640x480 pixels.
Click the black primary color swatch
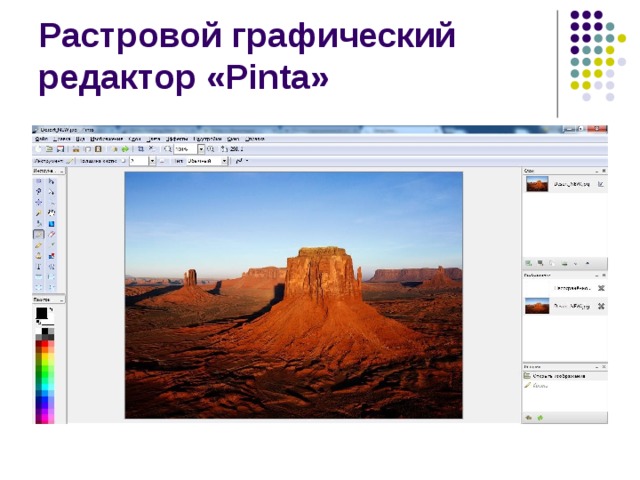tap(42, 313)
